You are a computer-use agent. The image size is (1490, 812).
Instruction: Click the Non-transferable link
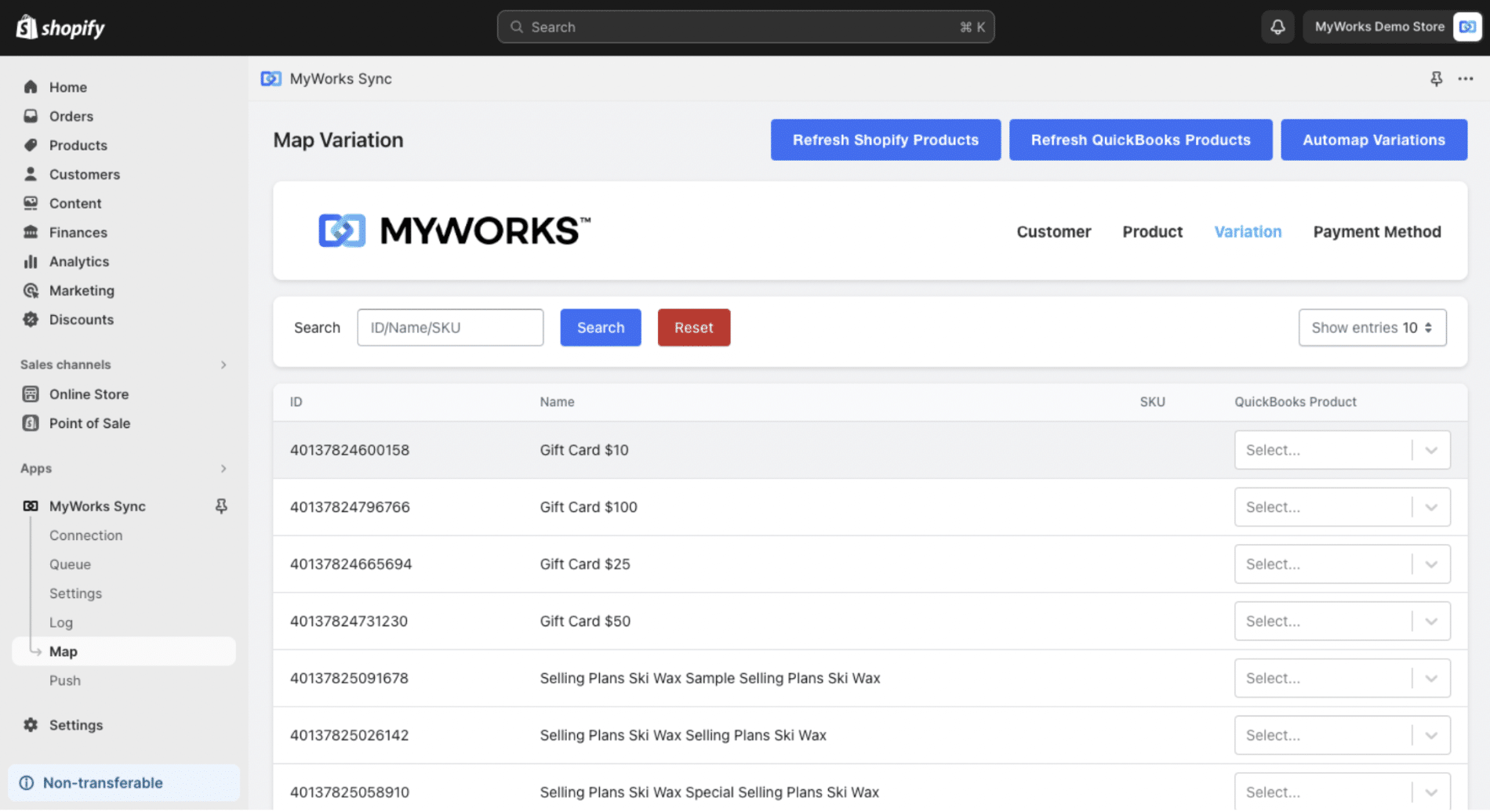point(103,783)
